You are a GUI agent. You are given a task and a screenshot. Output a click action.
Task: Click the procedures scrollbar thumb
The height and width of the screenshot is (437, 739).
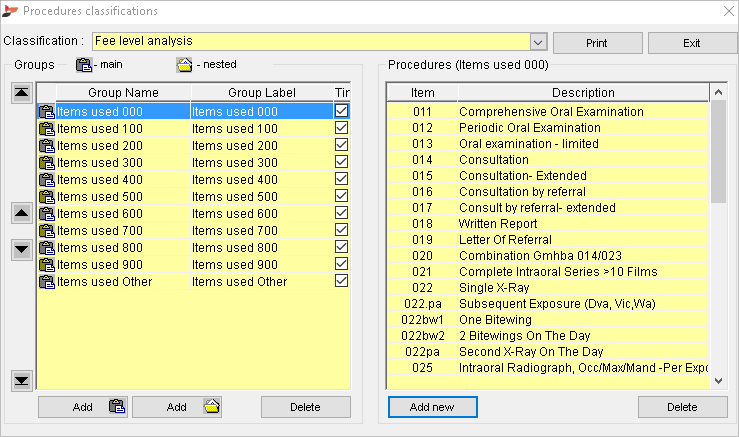pos(718,151)
